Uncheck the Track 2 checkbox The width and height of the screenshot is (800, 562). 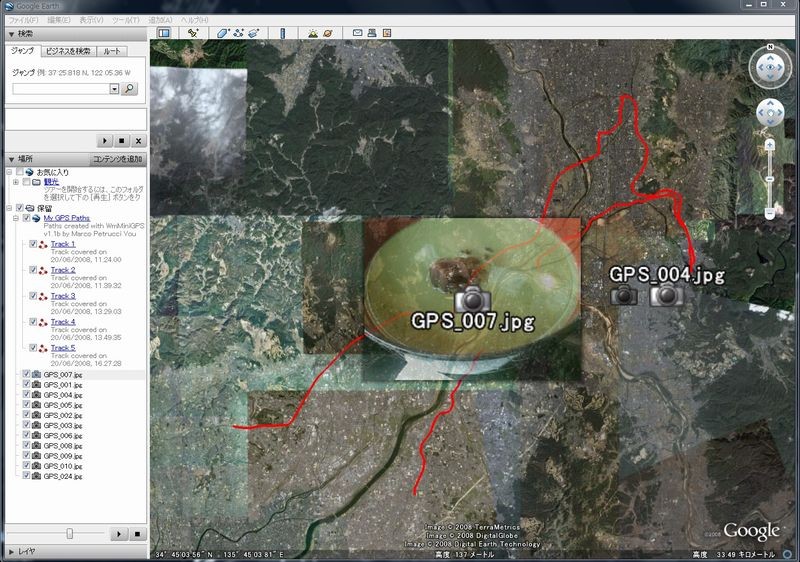coord(33,270)
